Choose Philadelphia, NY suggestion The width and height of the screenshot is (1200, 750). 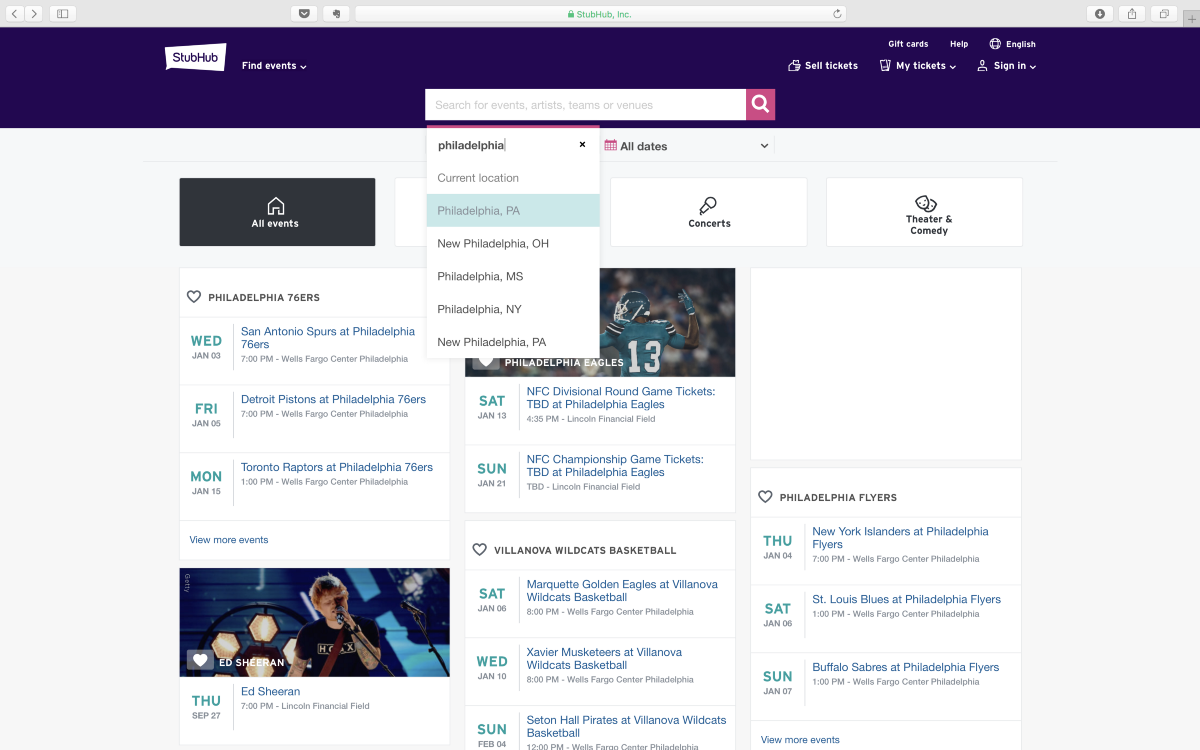tap(513, 309)
